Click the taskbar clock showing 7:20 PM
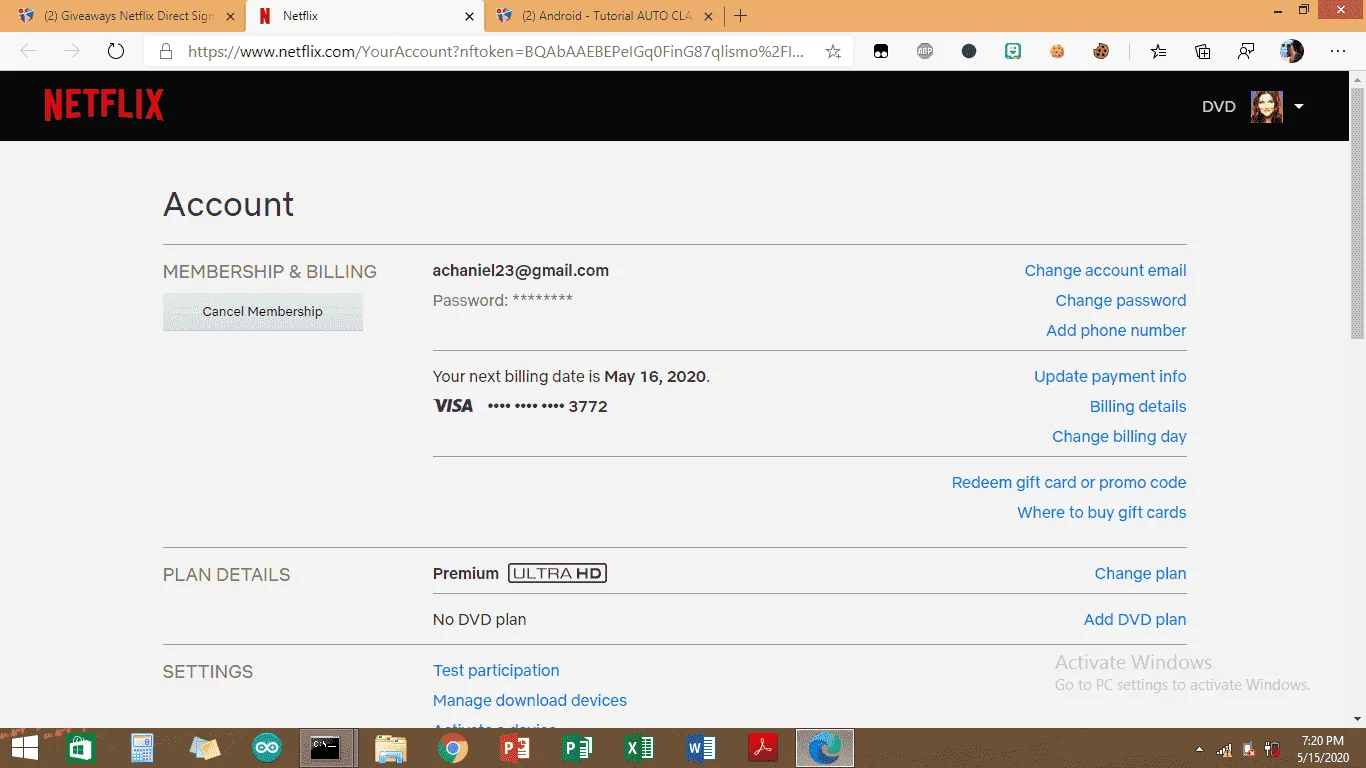The height and width of the screenshot is (768, 1366). click(1325, 749)
